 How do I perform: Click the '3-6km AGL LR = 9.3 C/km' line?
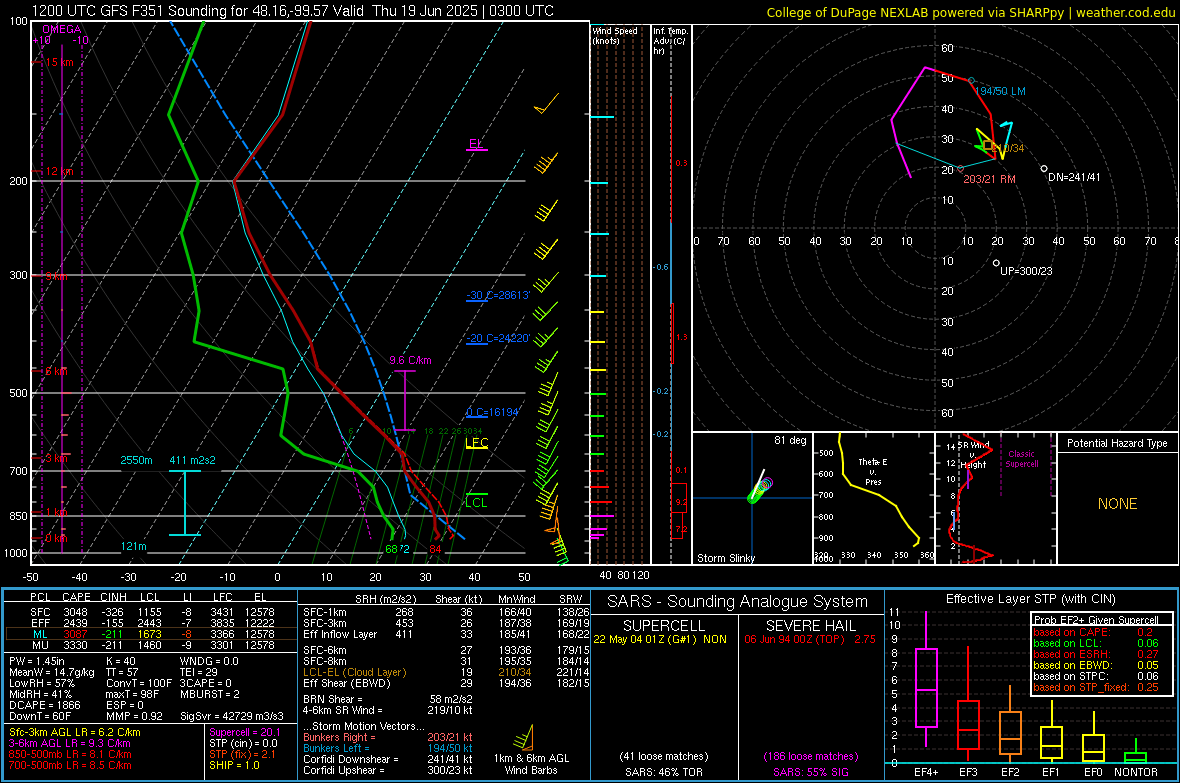pyautogui.click(x=70, y=743)
